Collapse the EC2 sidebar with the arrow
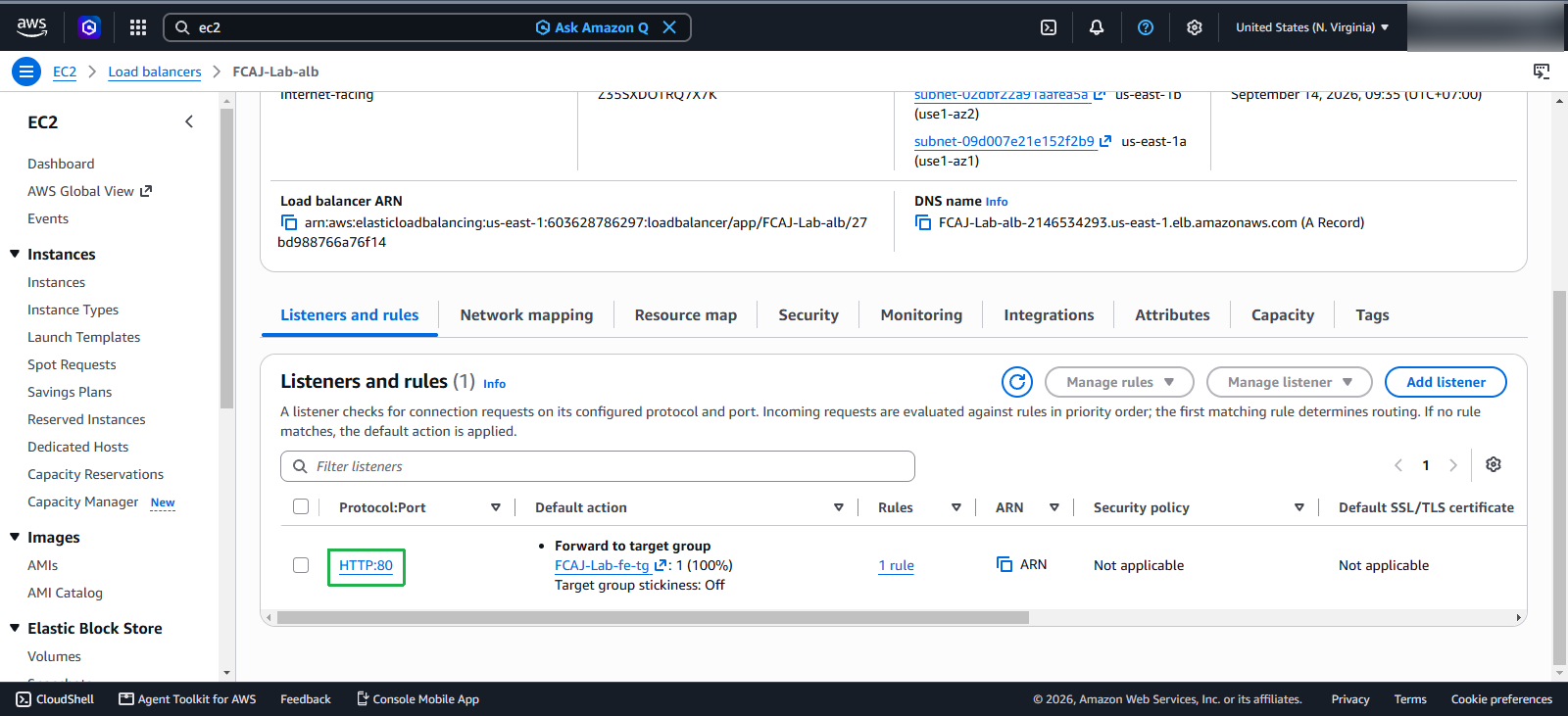The height and width of the screenshot is (716, 1568). click(189, 121)
